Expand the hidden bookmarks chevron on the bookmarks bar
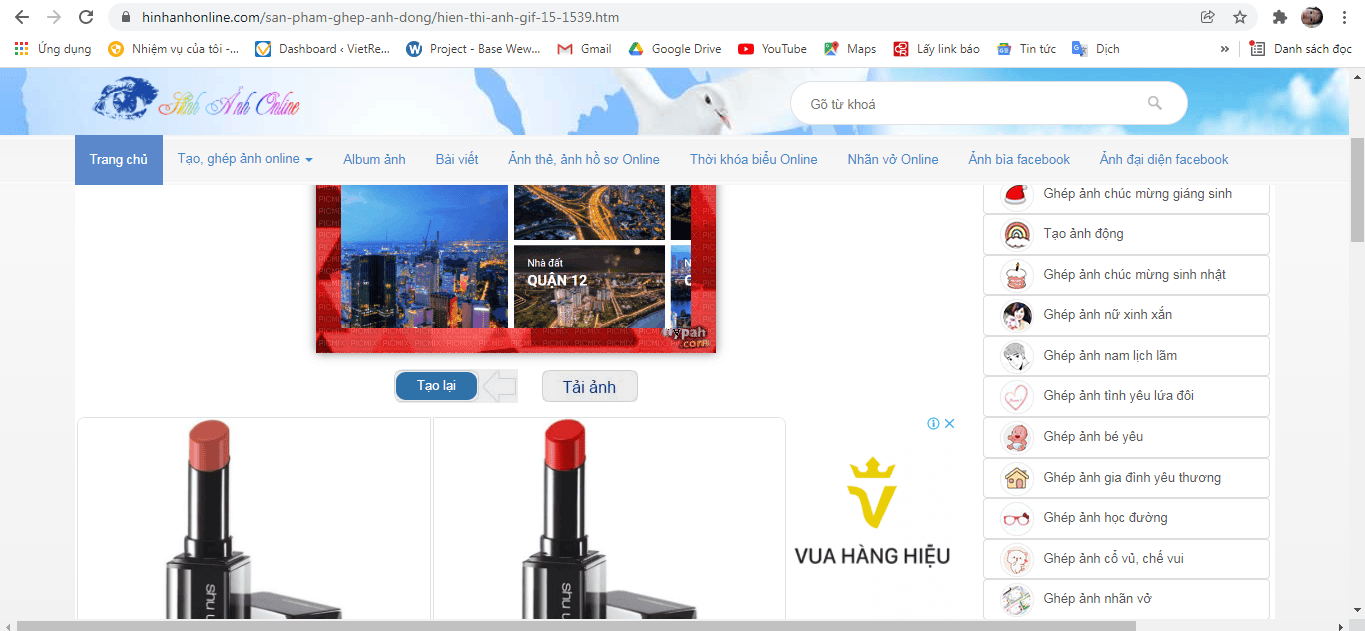The width and height of the screenshot is (1365, 631). [1223, 48]
